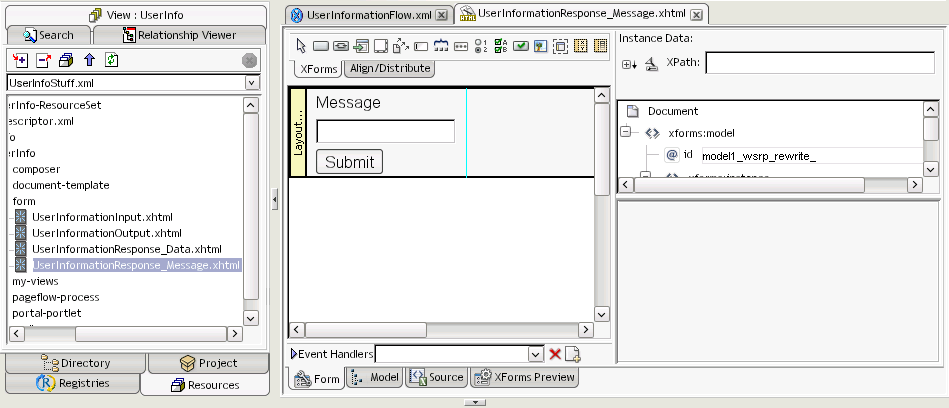Open the Model editor tab
949x408 pixels.
[376, 378]
